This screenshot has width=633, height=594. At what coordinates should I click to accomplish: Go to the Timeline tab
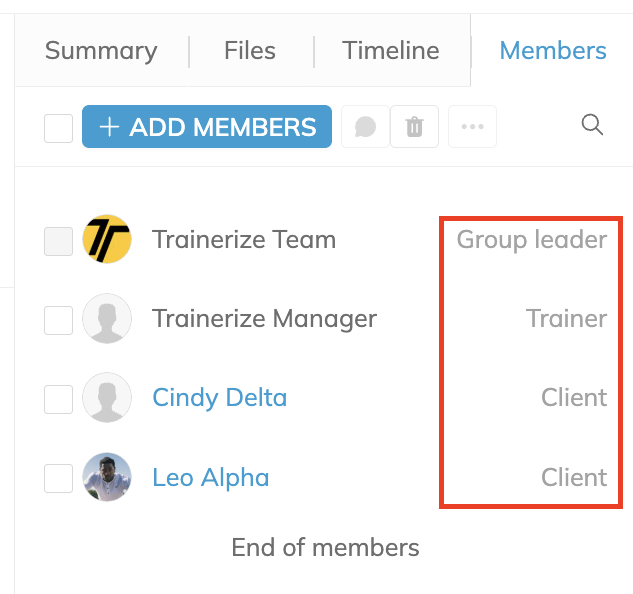pos(390,51)
